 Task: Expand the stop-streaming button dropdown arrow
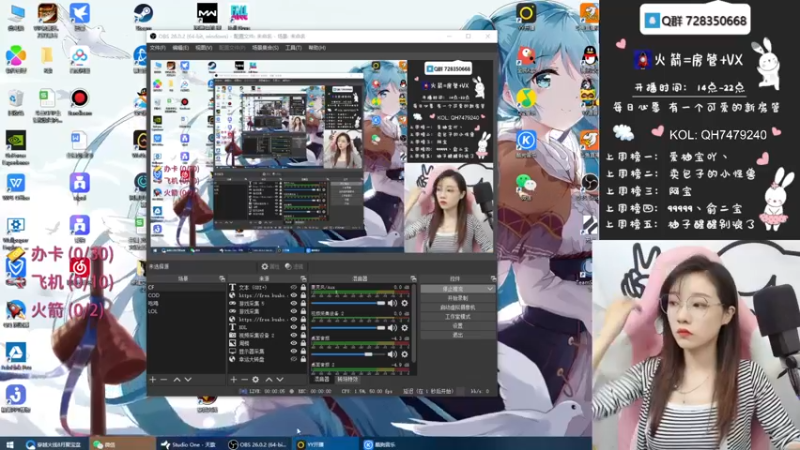click(490, 289)
